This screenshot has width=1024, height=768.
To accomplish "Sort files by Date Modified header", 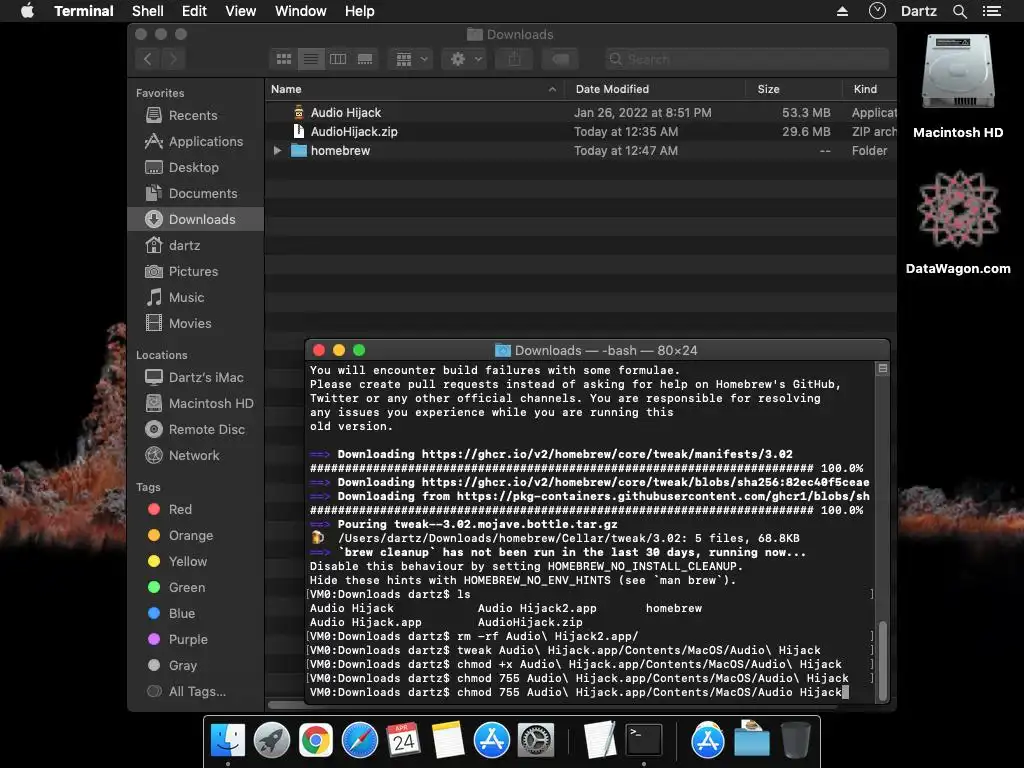I will click(x=655, y=89).
